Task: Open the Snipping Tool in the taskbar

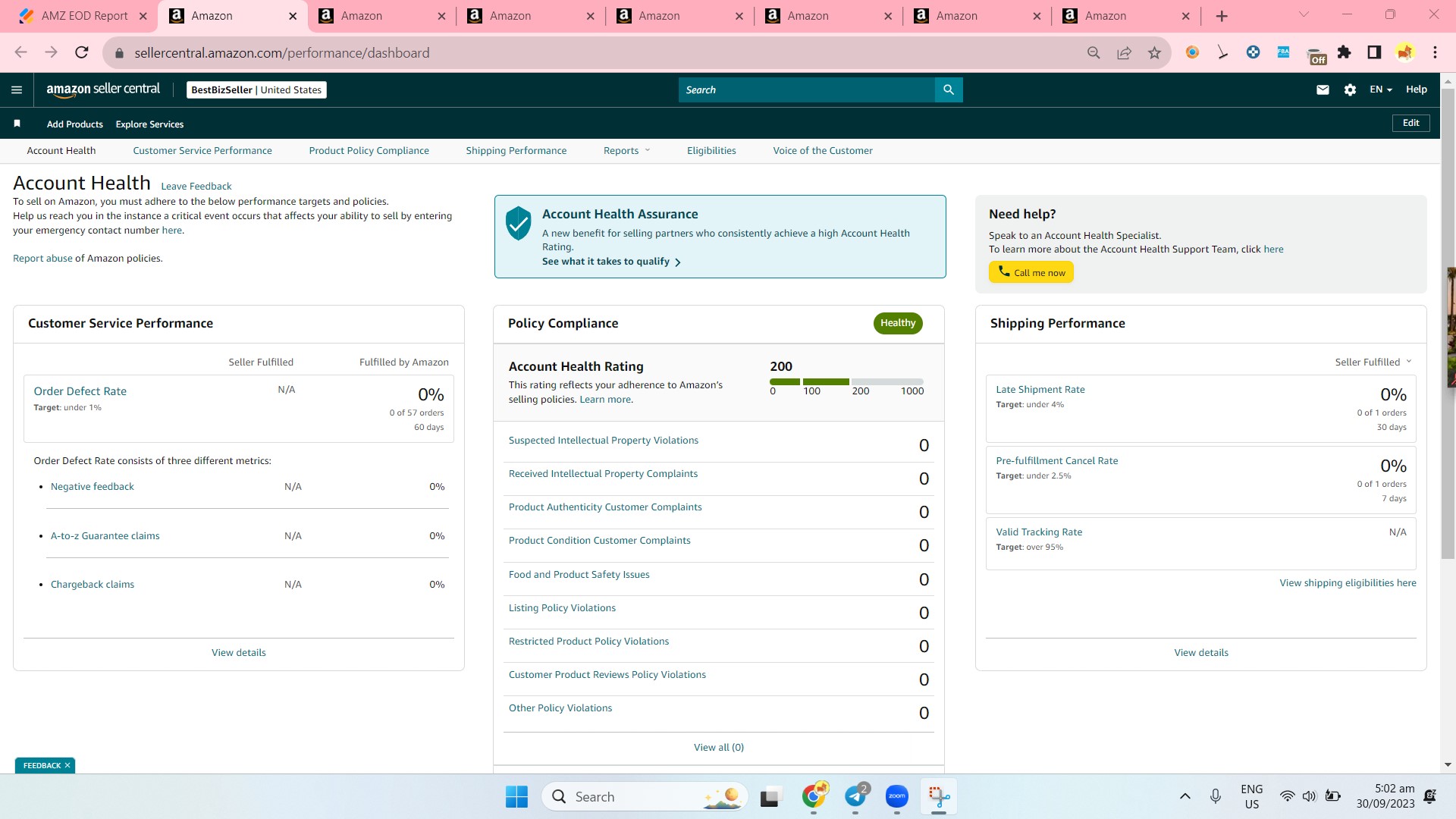Action: pos(939,796)
